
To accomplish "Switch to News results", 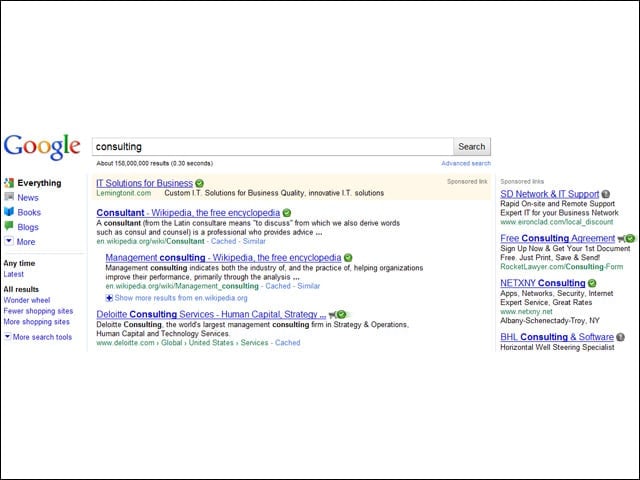I will click(28, 198).
